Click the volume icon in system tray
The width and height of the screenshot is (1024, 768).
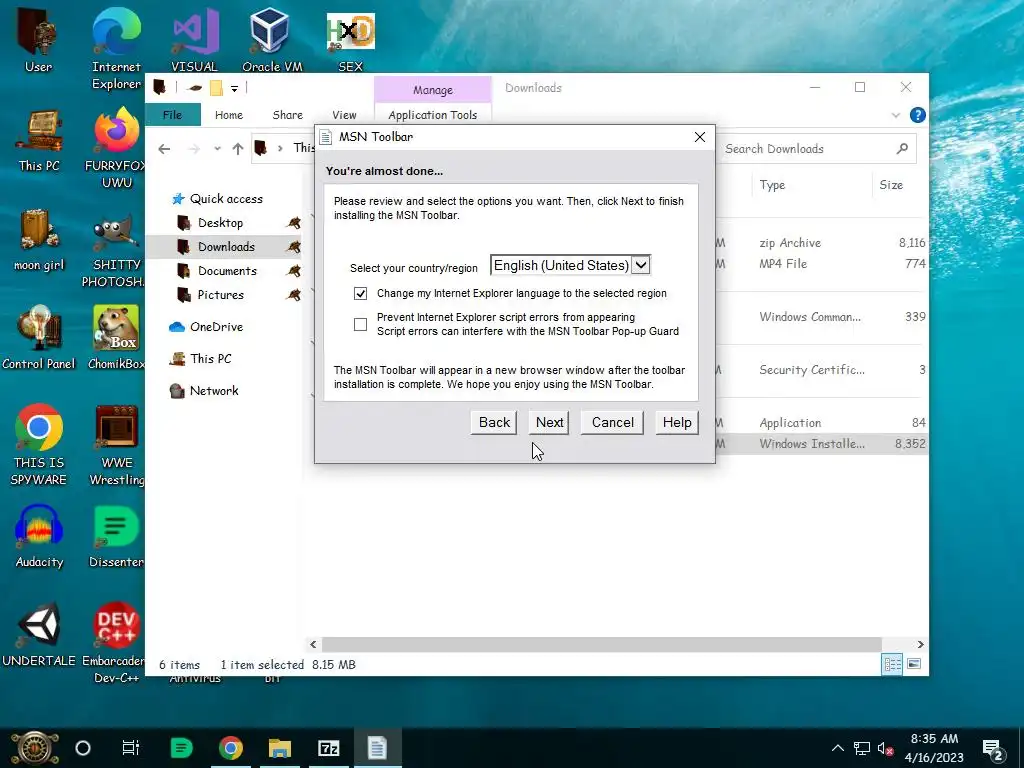click(885, 748)
